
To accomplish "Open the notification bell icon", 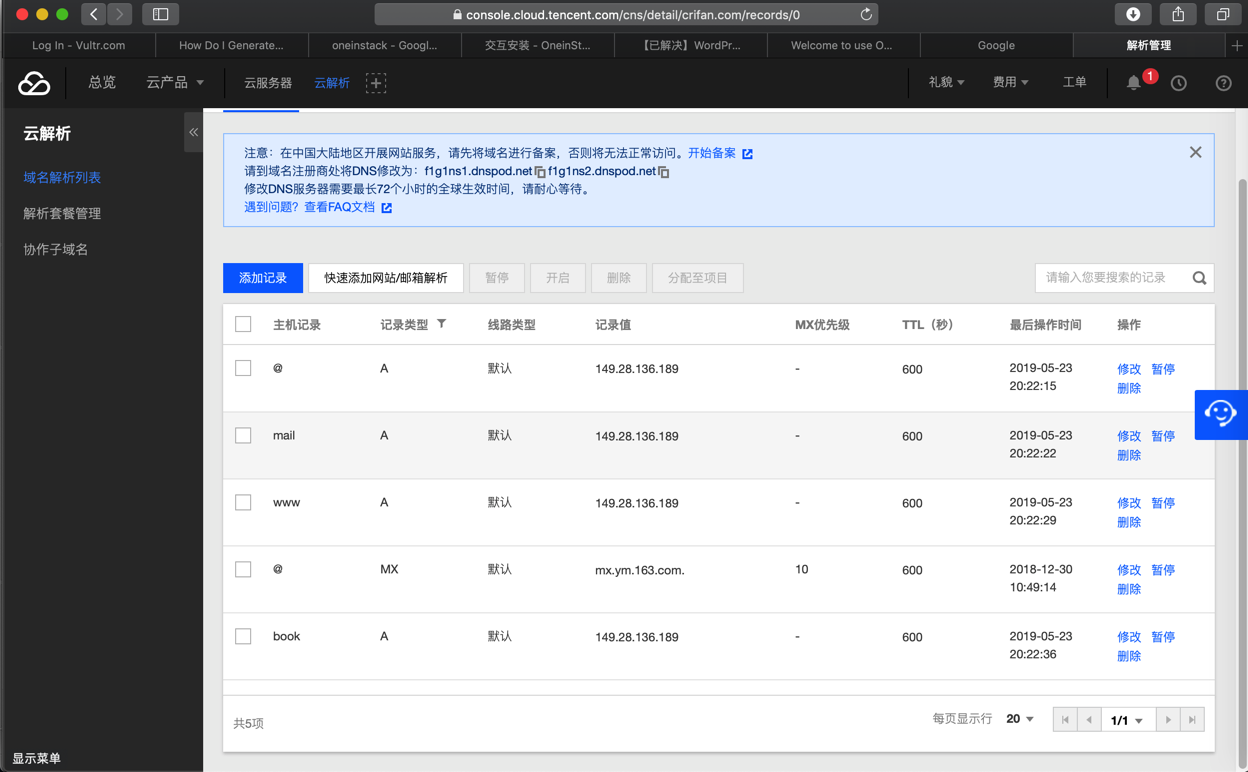I will point(1133,83).
